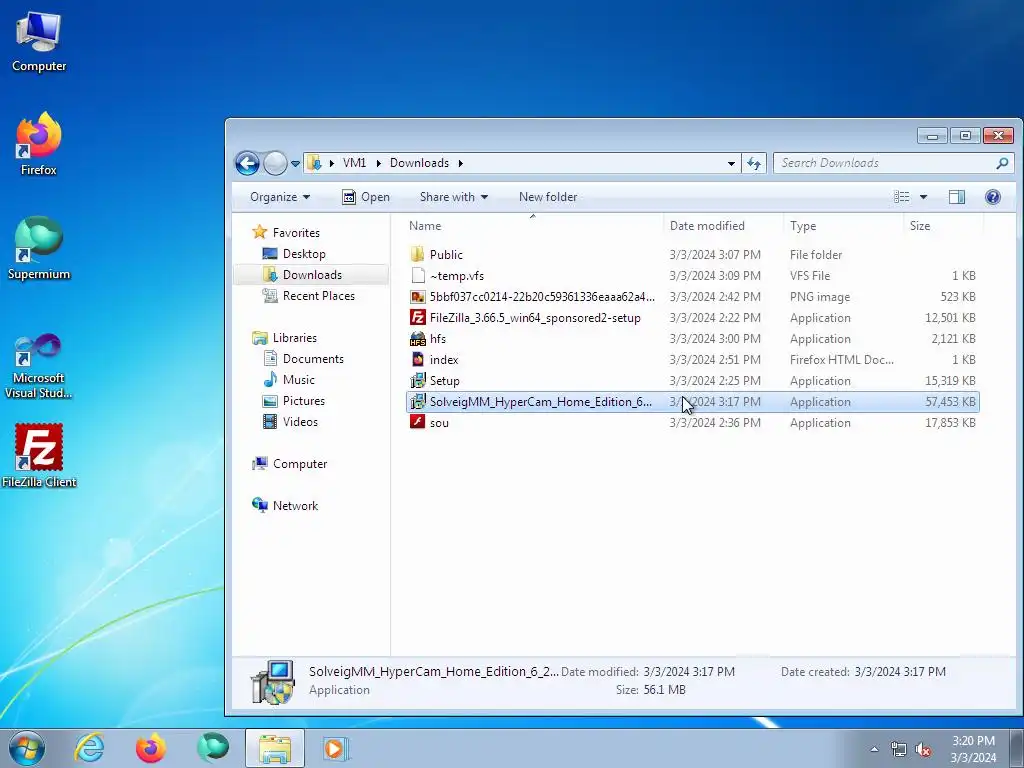Click the Open toolbar button
Screen dimensions: 1024x768
[366, 197]
